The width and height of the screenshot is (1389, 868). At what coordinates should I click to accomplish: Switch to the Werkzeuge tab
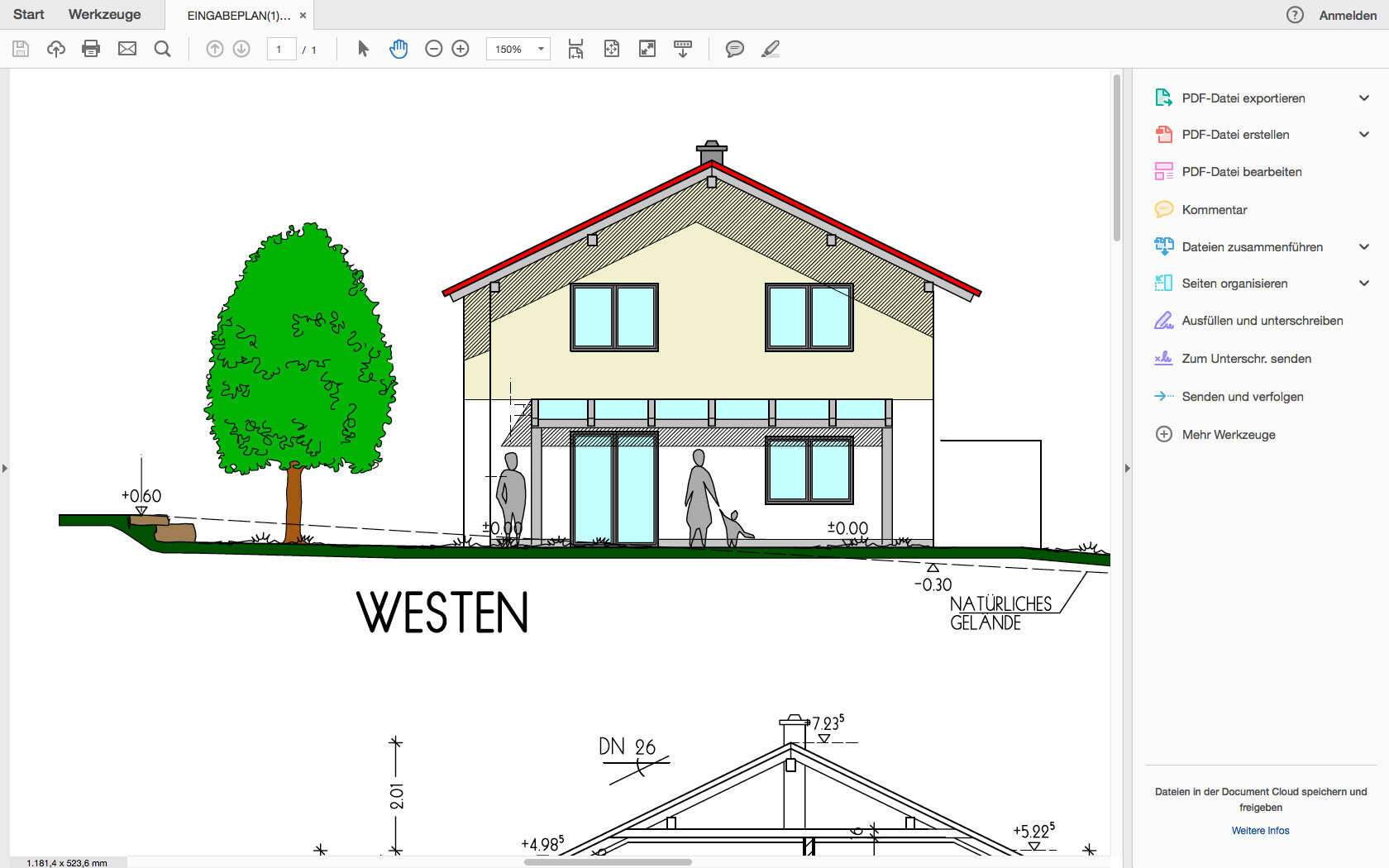(x=104, y=15)
